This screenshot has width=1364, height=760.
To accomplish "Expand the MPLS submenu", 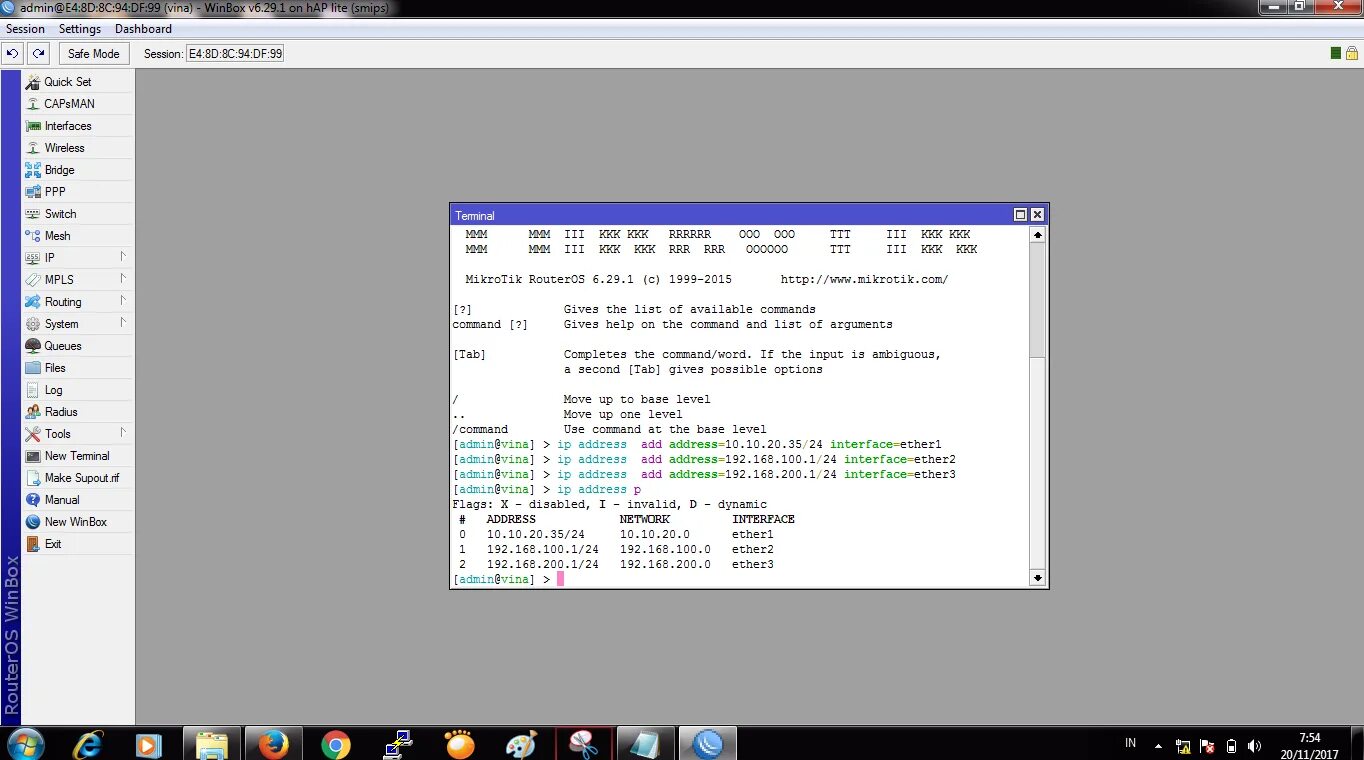I will point(77,280).
